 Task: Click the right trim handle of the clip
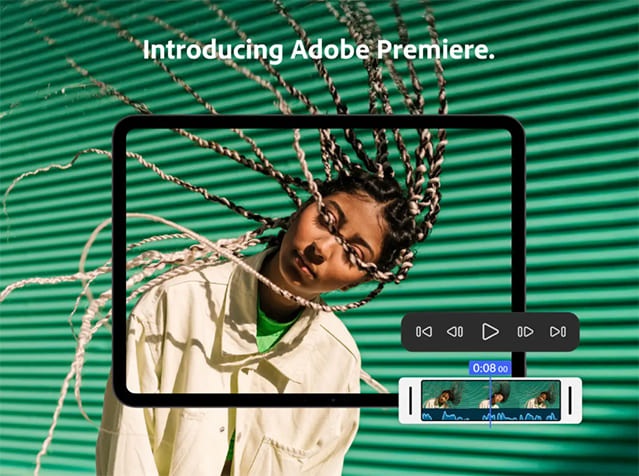pos(570,400)
